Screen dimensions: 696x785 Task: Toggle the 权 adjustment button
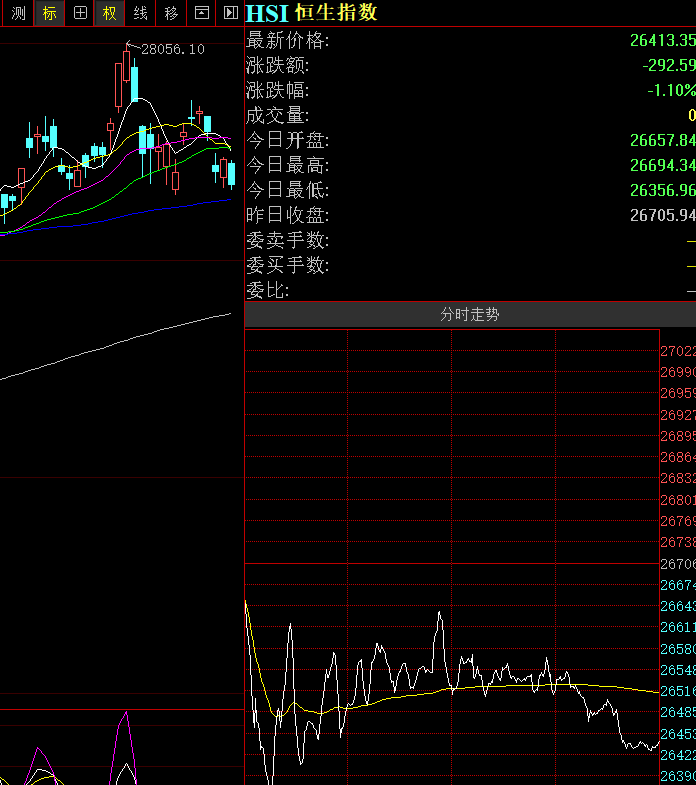[110, 13]
